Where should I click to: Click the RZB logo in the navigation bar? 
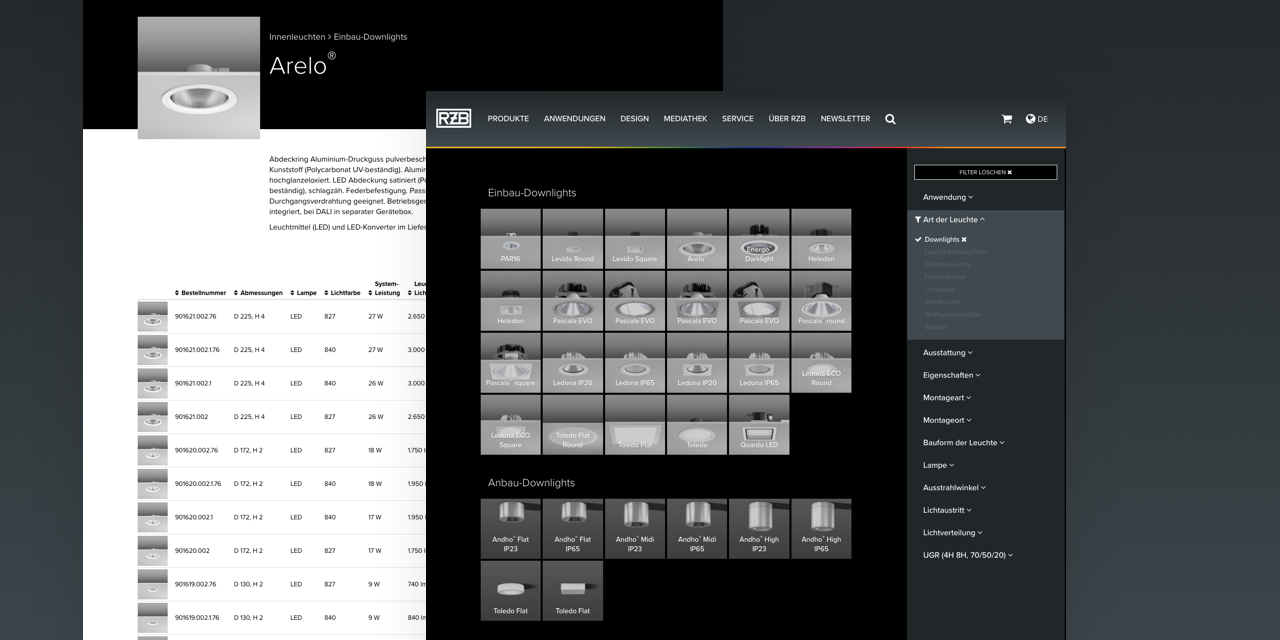[453, 118]
